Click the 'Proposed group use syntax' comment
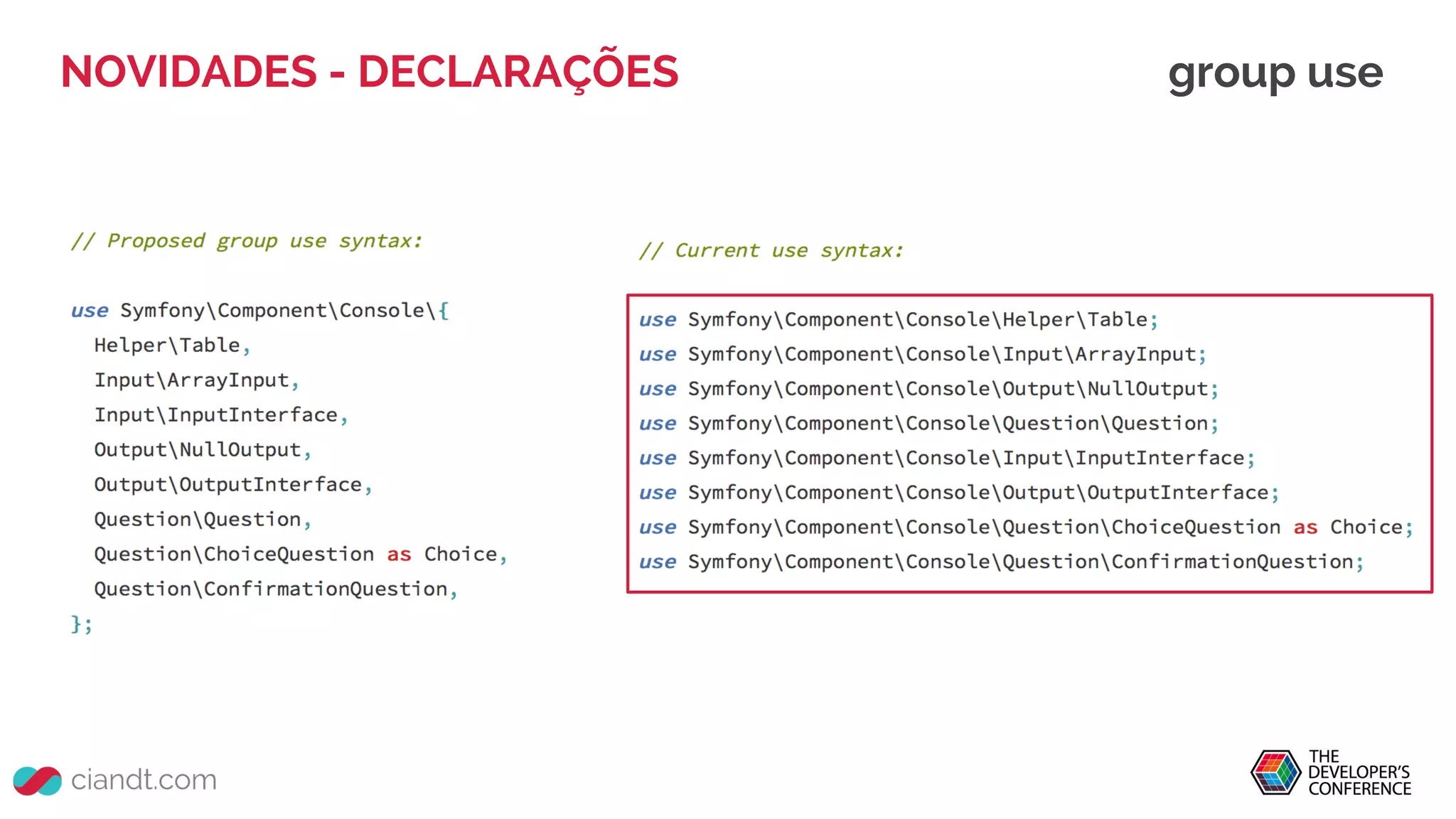The image size is (1456, 819). coord(247,241)
